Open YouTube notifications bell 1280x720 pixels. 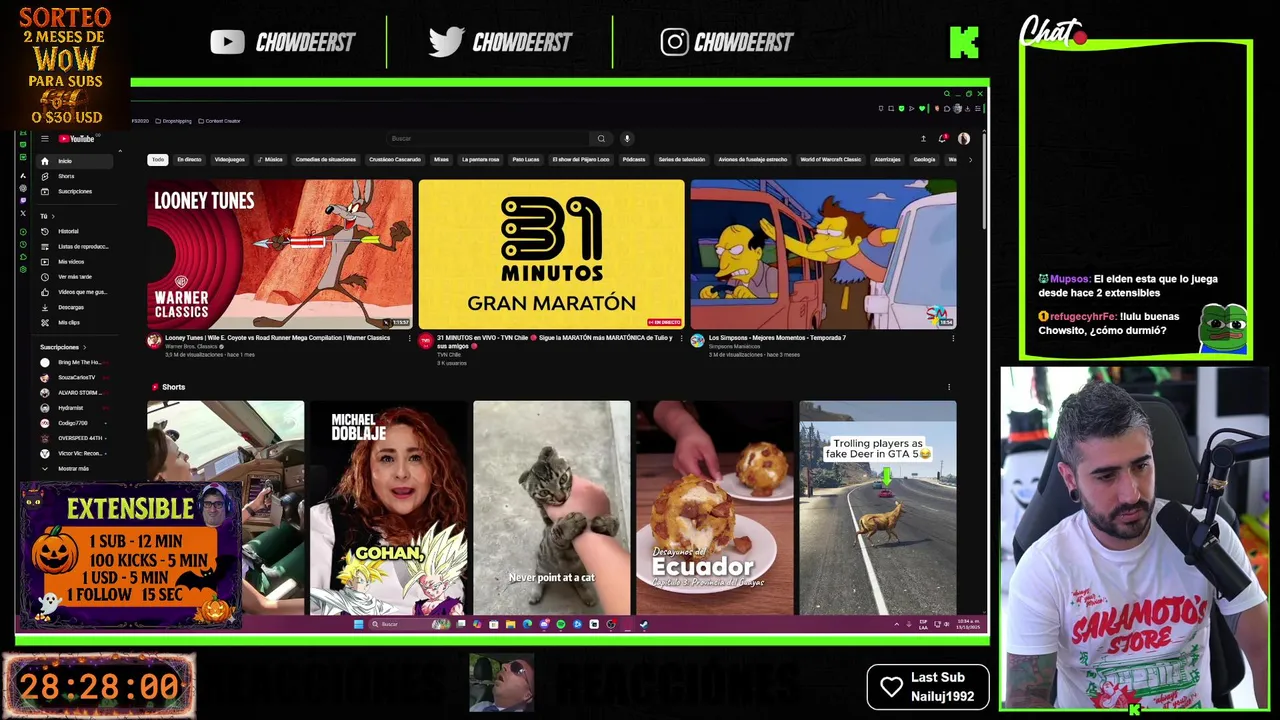[942, 139]
